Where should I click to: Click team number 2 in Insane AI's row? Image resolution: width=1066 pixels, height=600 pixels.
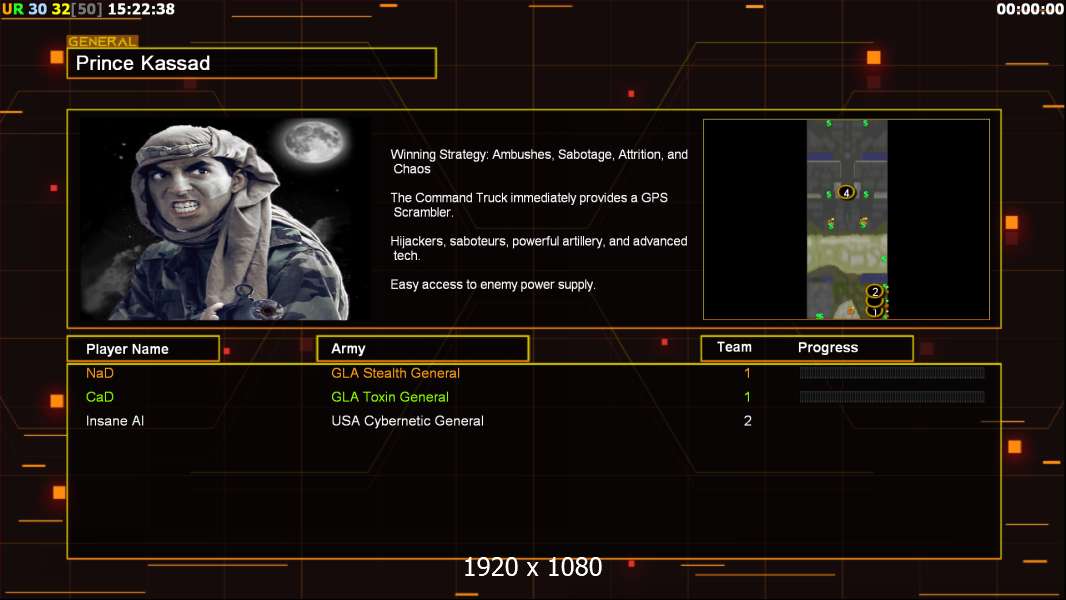(x=748, y=421)
